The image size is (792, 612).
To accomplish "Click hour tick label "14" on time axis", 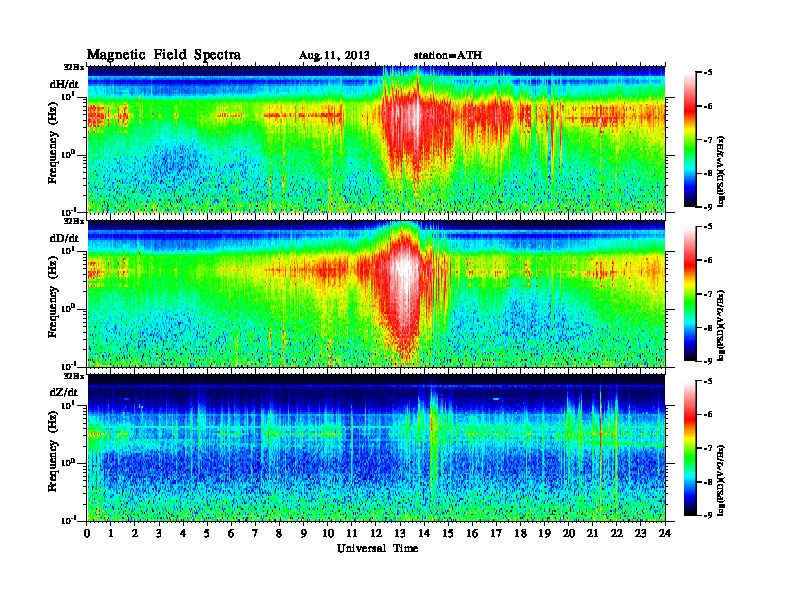I will (x=424, y=533).
